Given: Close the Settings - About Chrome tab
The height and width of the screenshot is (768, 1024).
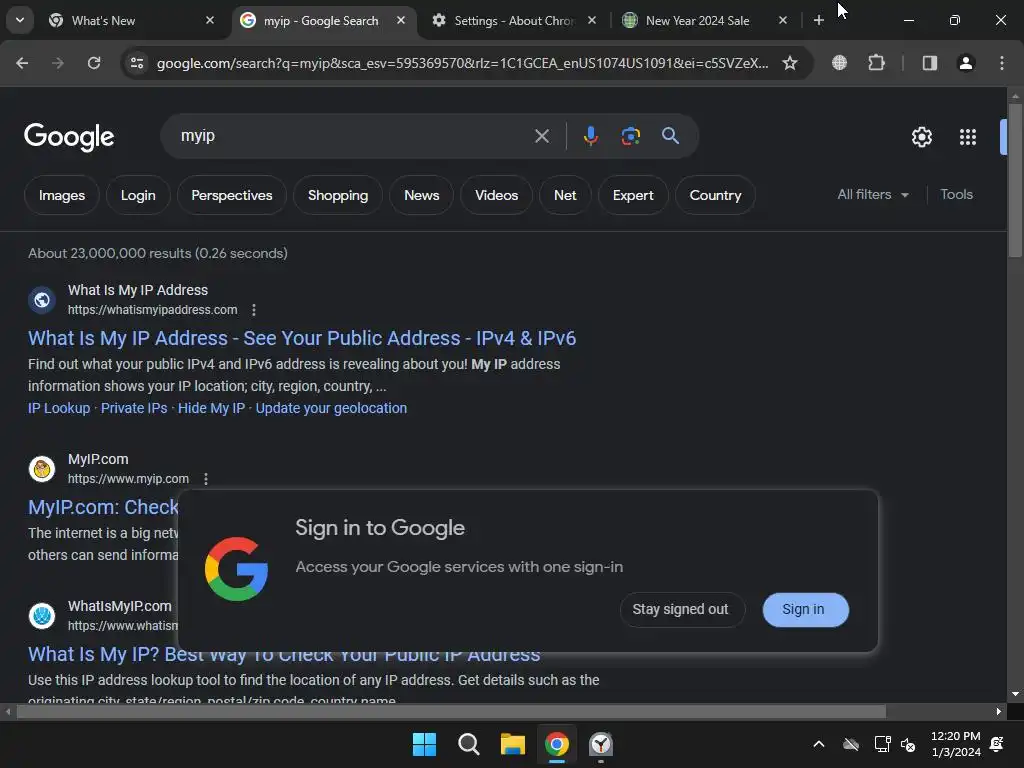Looking at the screenshot, I should click(x=592, y=20).
